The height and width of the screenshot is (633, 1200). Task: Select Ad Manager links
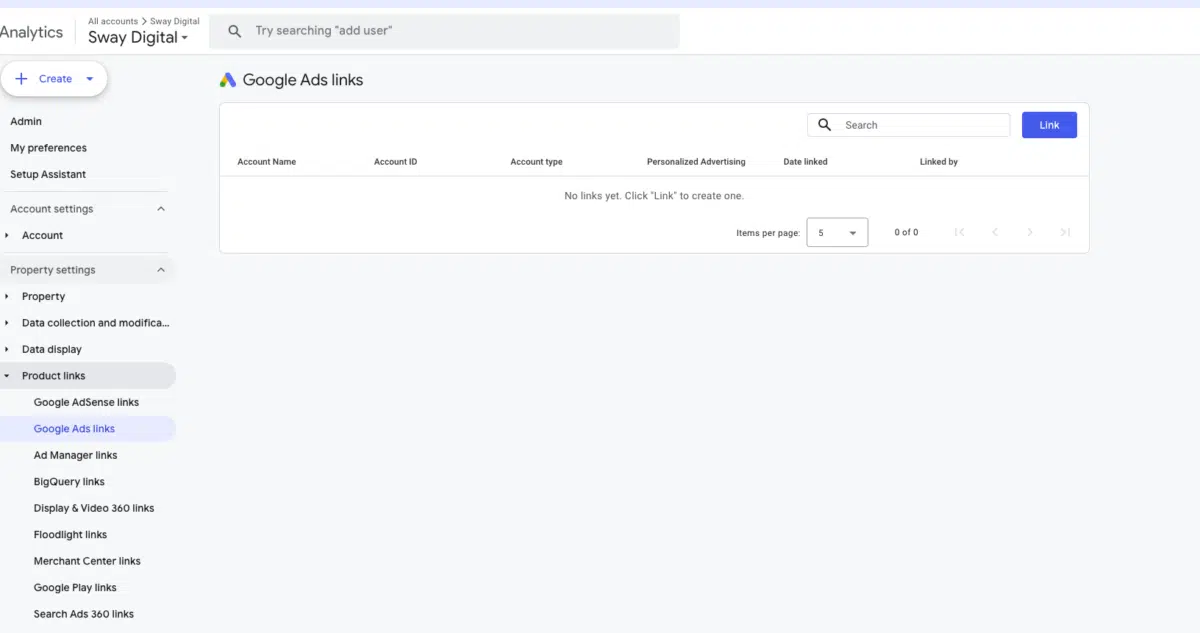(75, 455)
